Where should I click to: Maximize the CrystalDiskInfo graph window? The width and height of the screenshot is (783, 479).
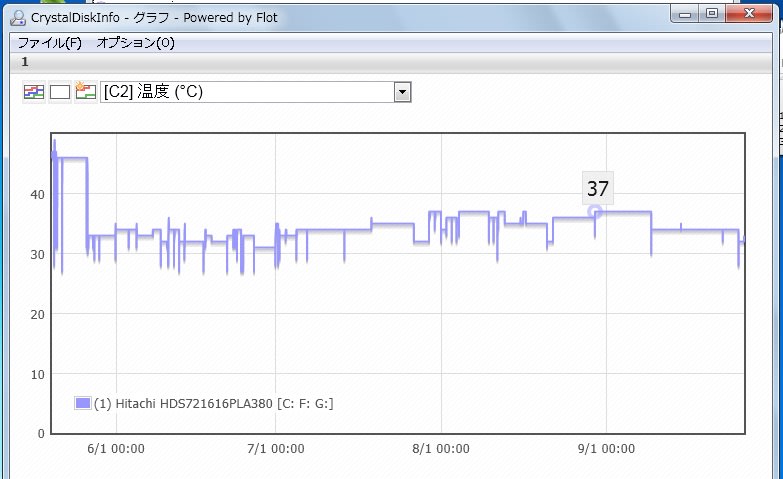(x=712, y=14)
